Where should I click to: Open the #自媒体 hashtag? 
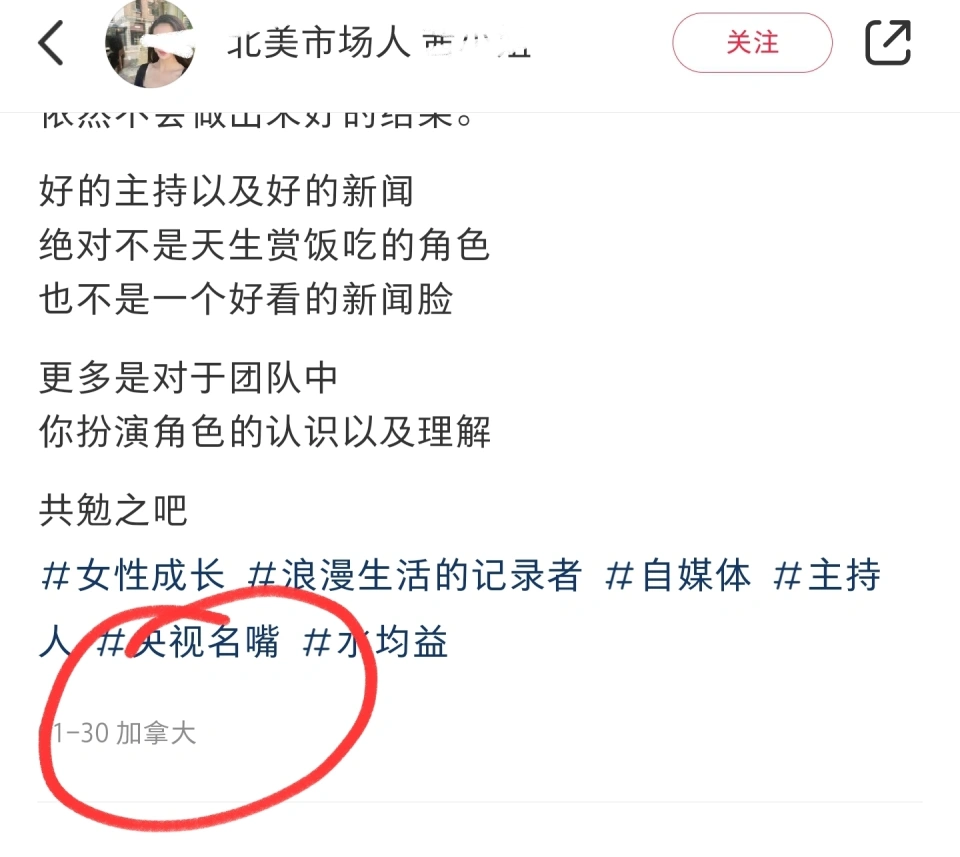tap(678, 575)
